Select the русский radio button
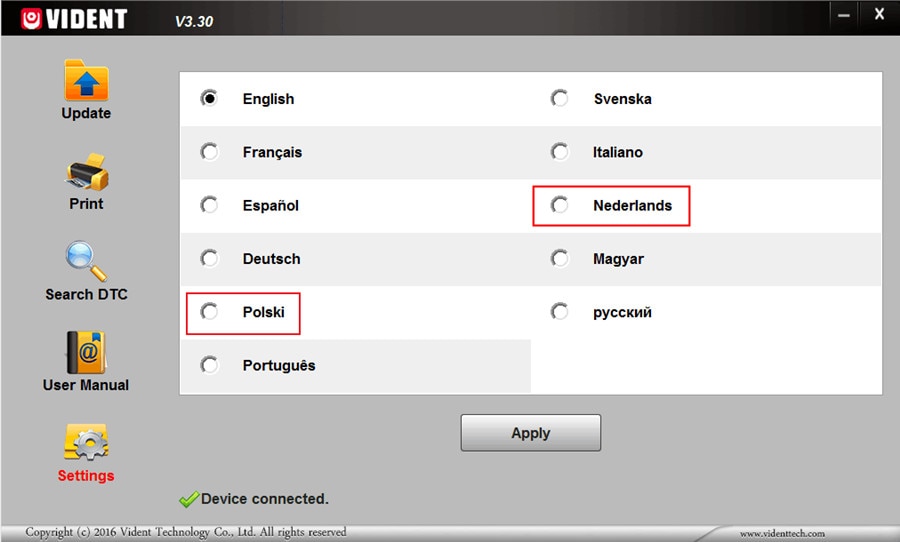 click(x=560, y=312)
